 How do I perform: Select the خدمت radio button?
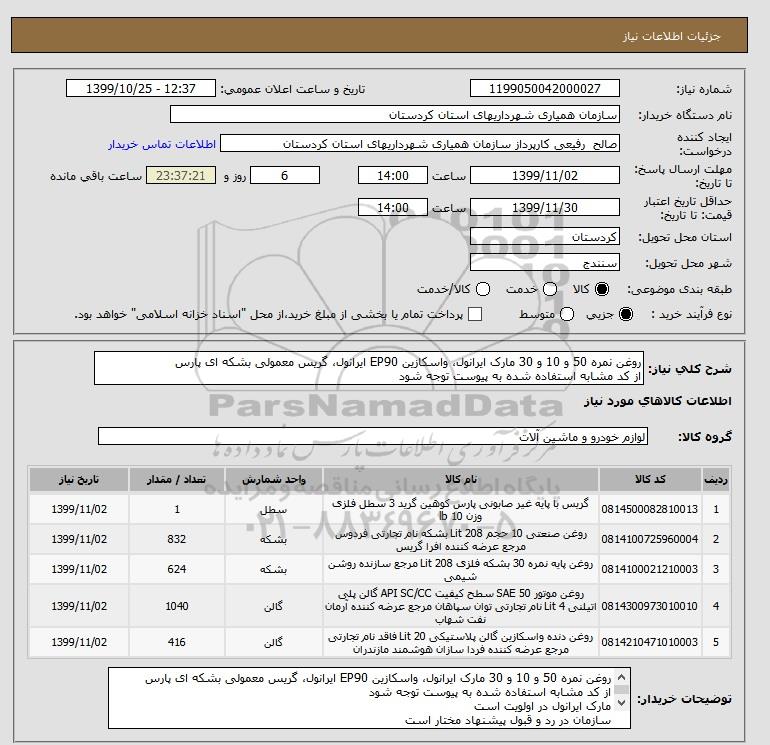[x=550, y=289]
